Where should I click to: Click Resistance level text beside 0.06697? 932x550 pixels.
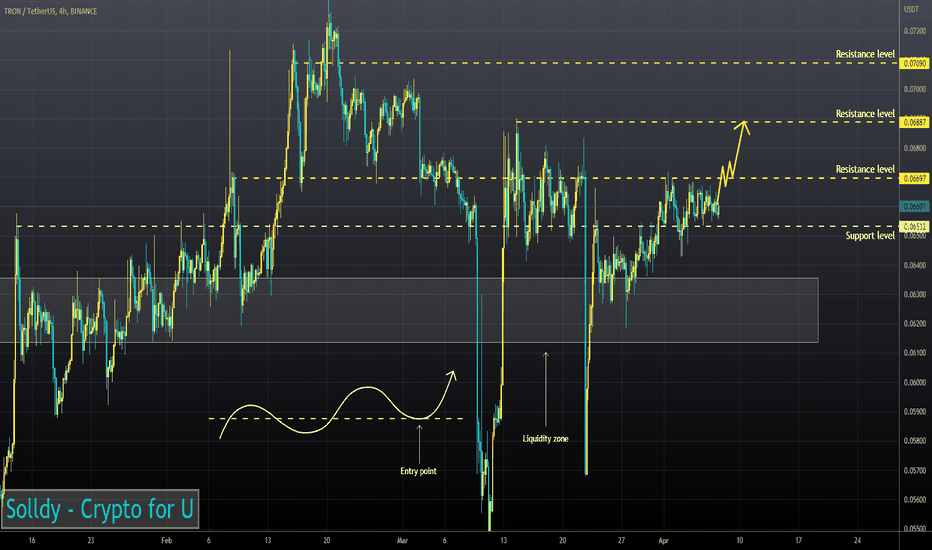865,169
